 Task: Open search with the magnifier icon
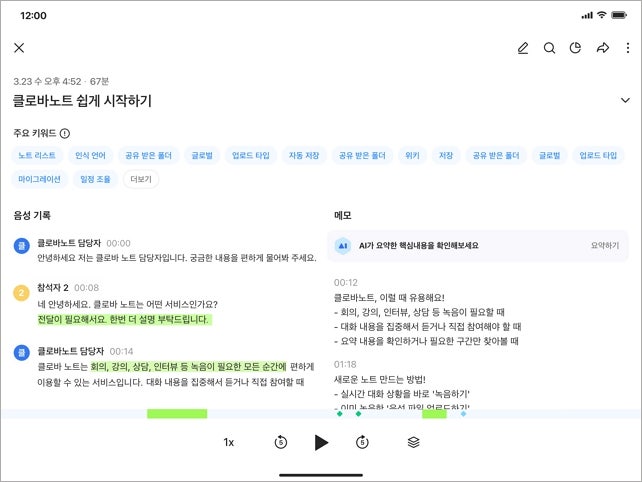(549, 48)
